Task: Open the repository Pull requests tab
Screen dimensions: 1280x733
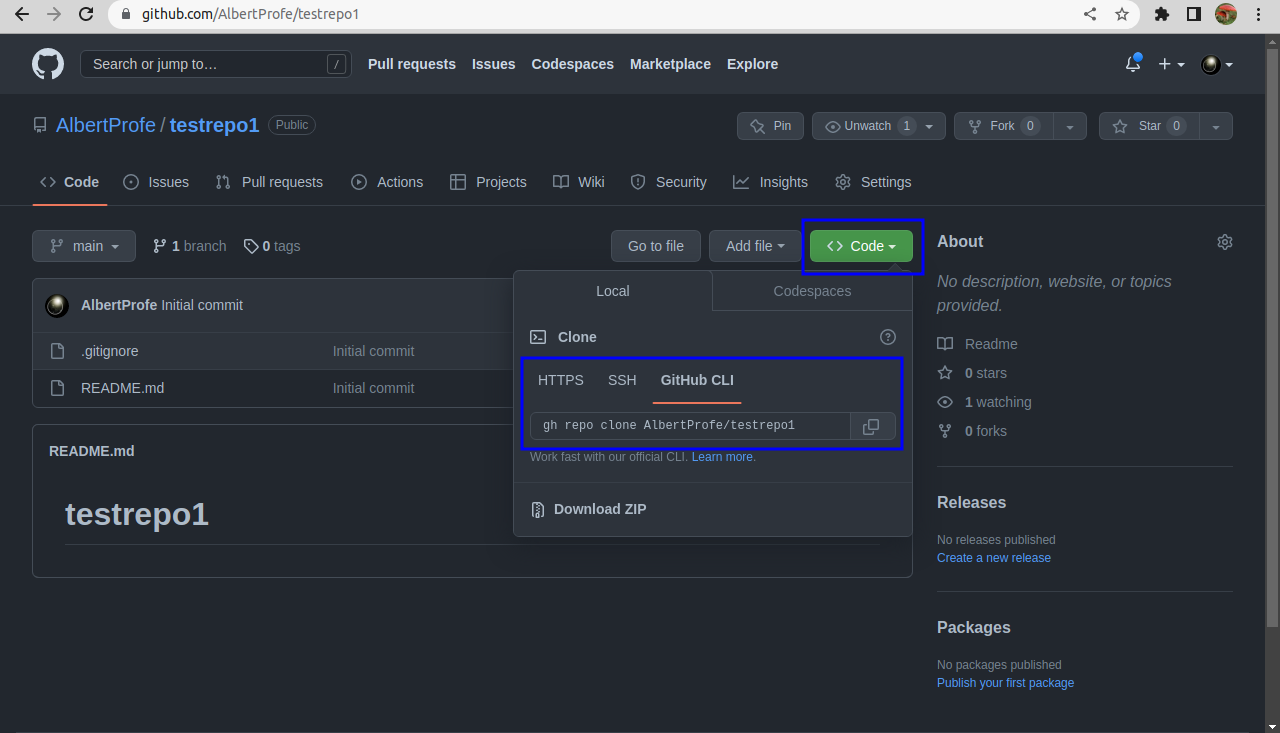Action: coord(269,182)
